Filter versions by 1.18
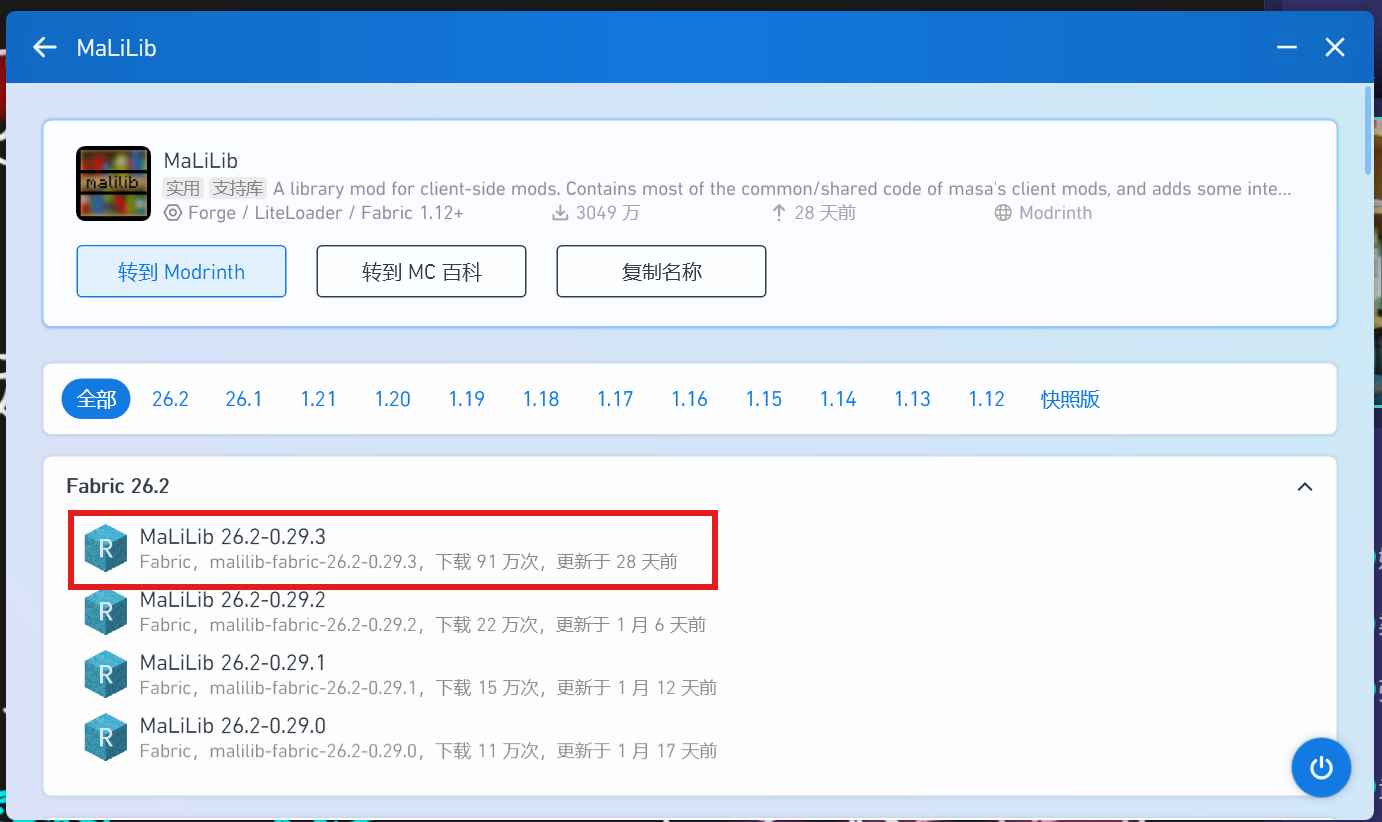Image resolution: width=1382 pixels, height=822 pixels. coord(541,399)
